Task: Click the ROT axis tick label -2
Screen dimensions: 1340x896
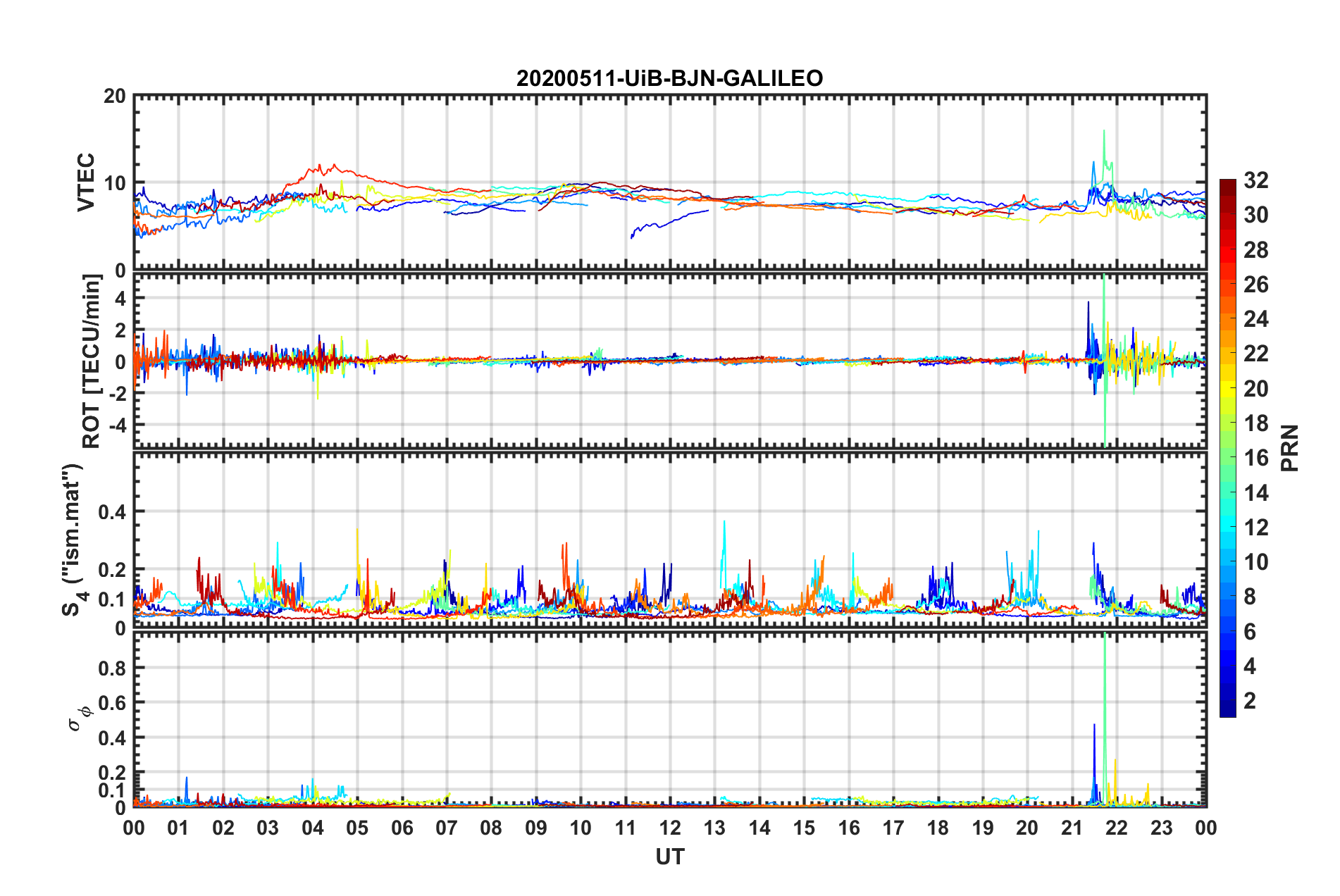Action: point(117,394)
